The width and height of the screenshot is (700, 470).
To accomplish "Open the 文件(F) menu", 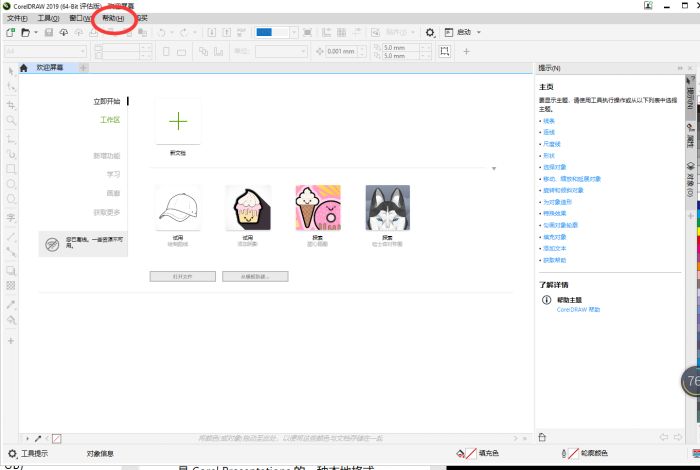I will pyautogui.click(x=18, y=18).
